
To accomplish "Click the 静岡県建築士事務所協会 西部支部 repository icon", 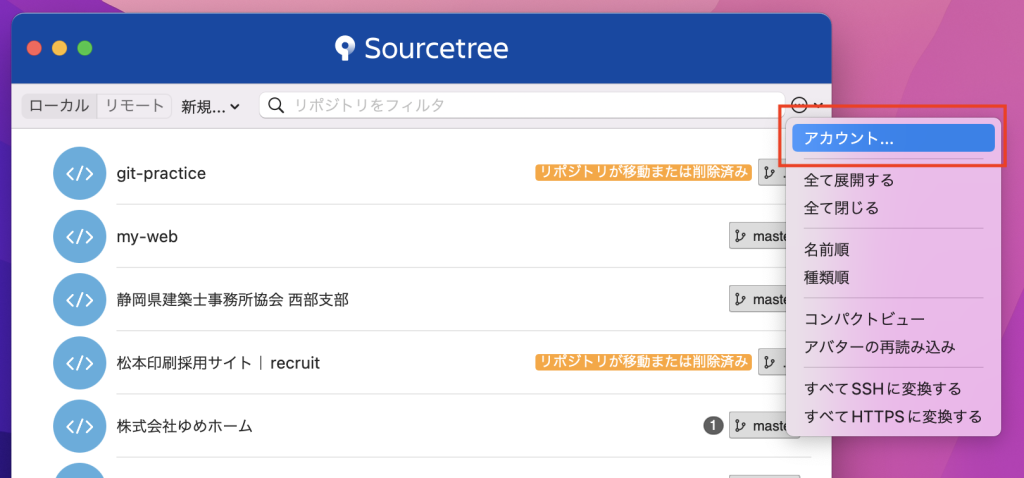I will 79,300.
